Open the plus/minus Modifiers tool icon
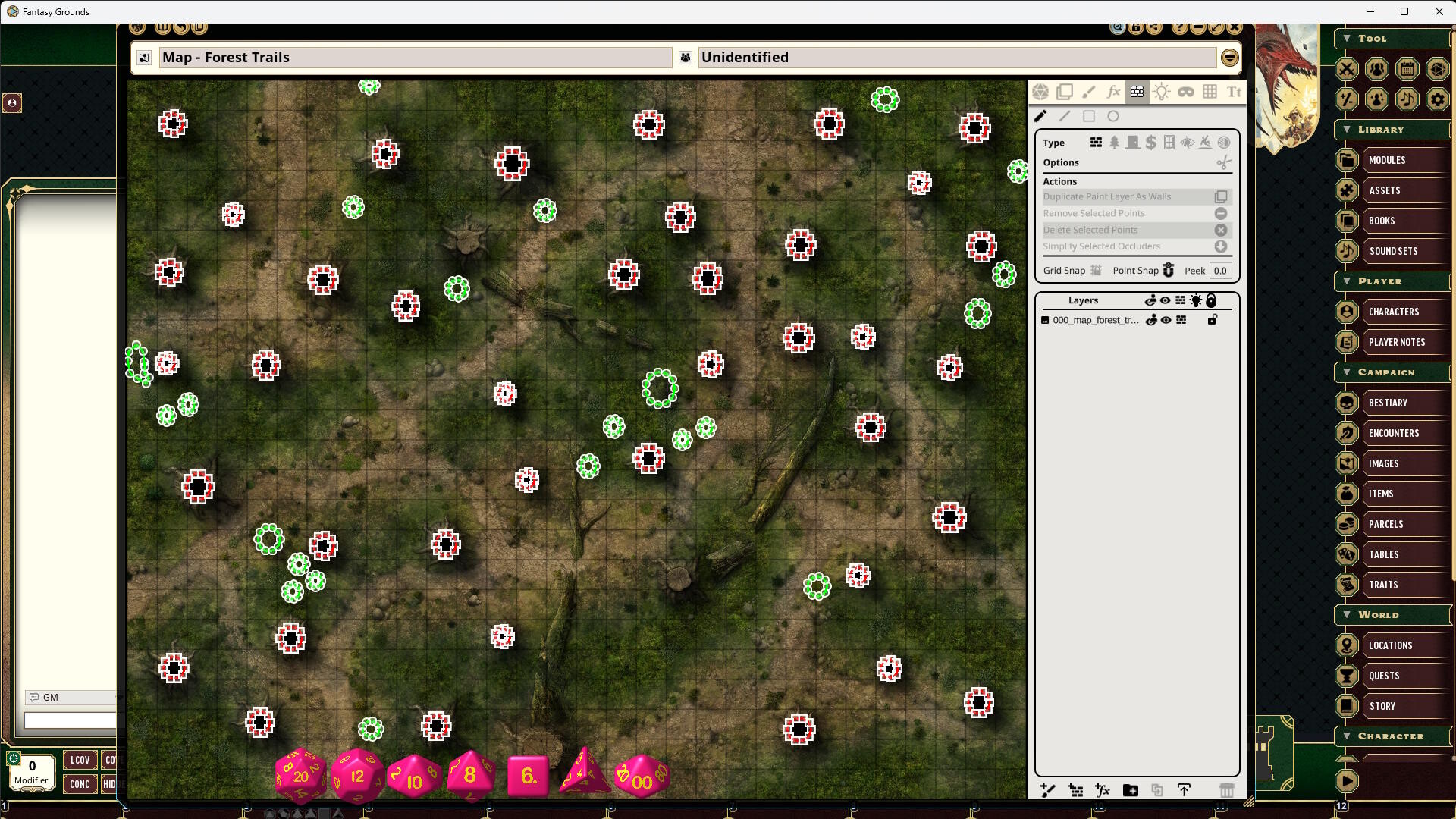1456x819 pixels. point(1347,99)
